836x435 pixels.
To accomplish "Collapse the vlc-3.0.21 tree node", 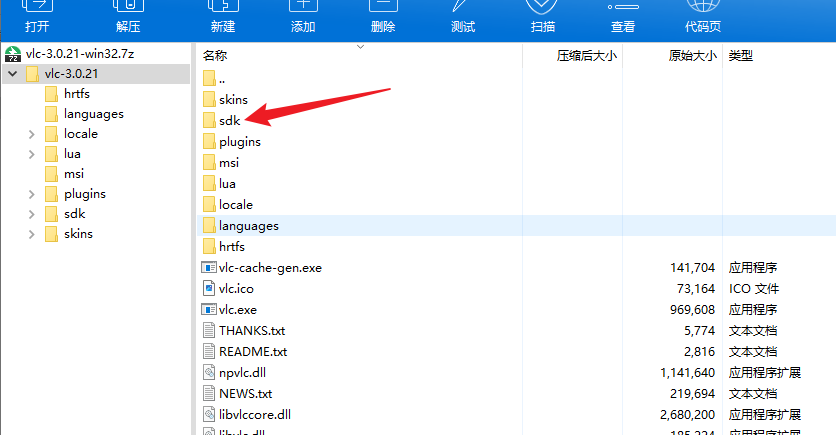I will [12, 74].
